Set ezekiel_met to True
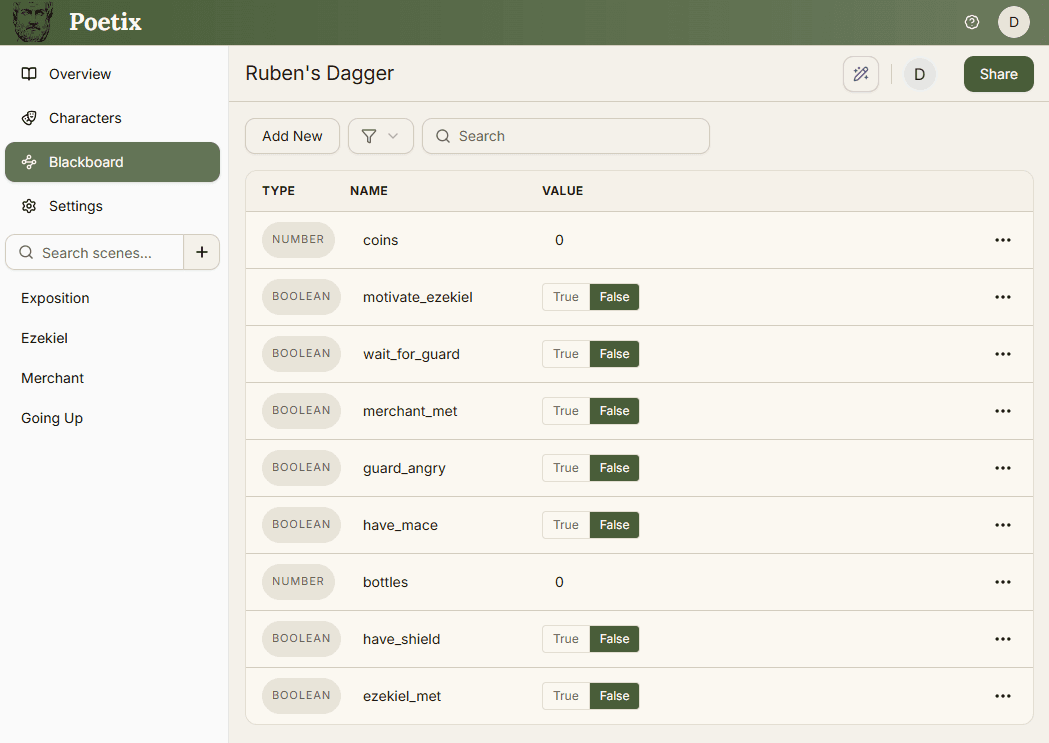The image size is (1049, 743). (566, 696)
